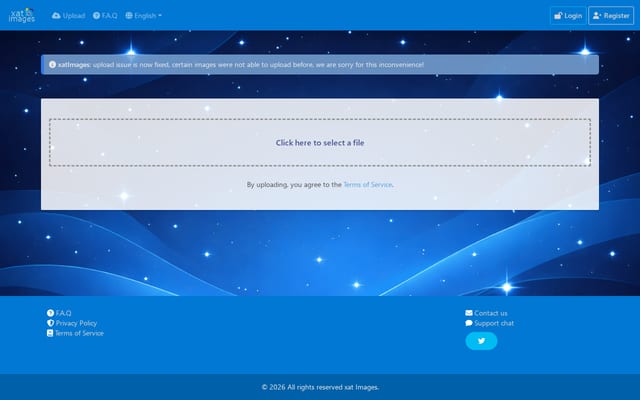Click the Login button
Screen dimensions: 640x400
(x=568, y=16)
